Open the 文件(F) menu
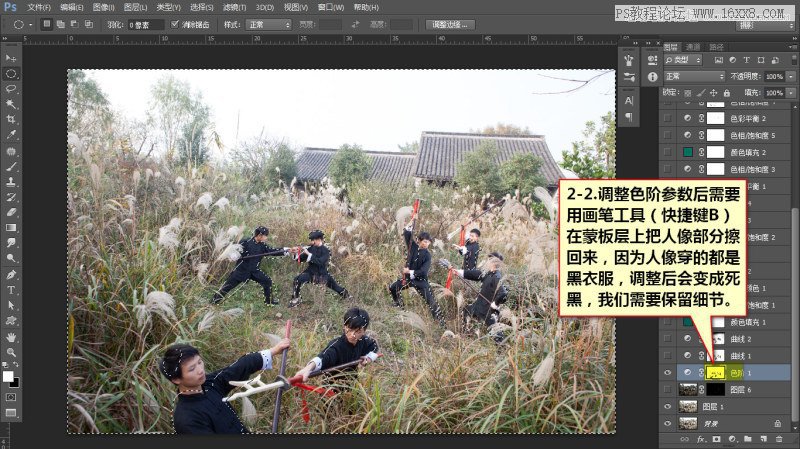The image size is (800, 449). [x=39, y=8]
